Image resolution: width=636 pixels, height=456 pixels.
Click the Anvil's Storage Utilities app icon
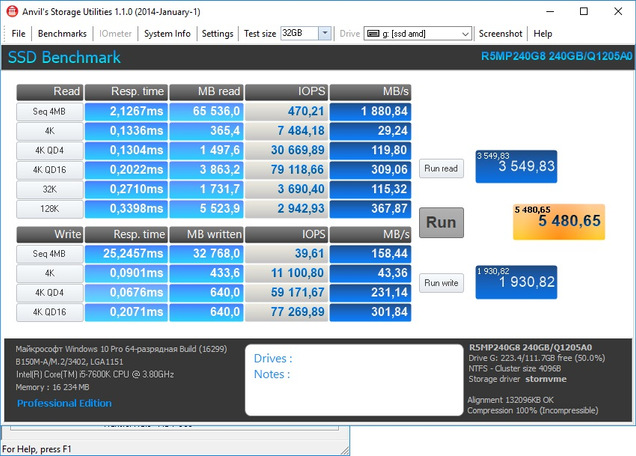point(12,11)
